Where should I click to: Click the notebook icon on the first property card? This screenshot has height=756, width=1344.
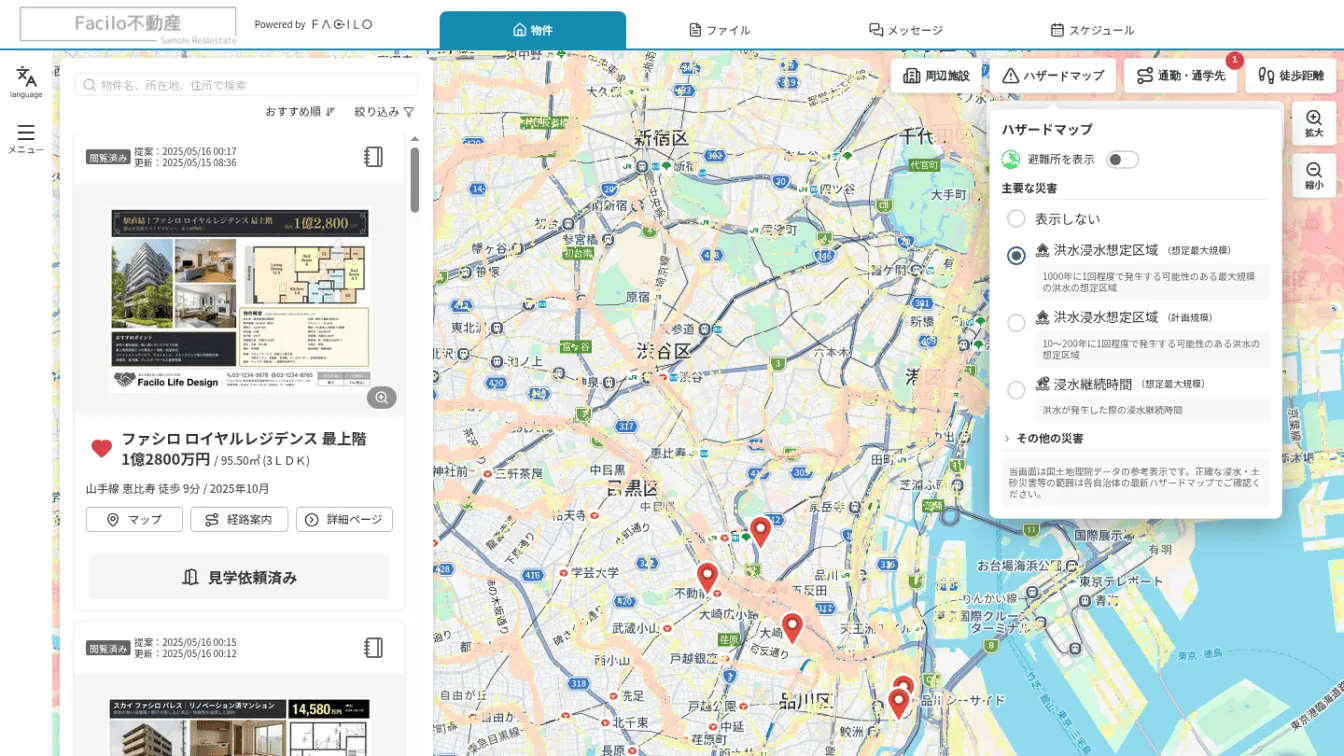[x=374, y=157]
